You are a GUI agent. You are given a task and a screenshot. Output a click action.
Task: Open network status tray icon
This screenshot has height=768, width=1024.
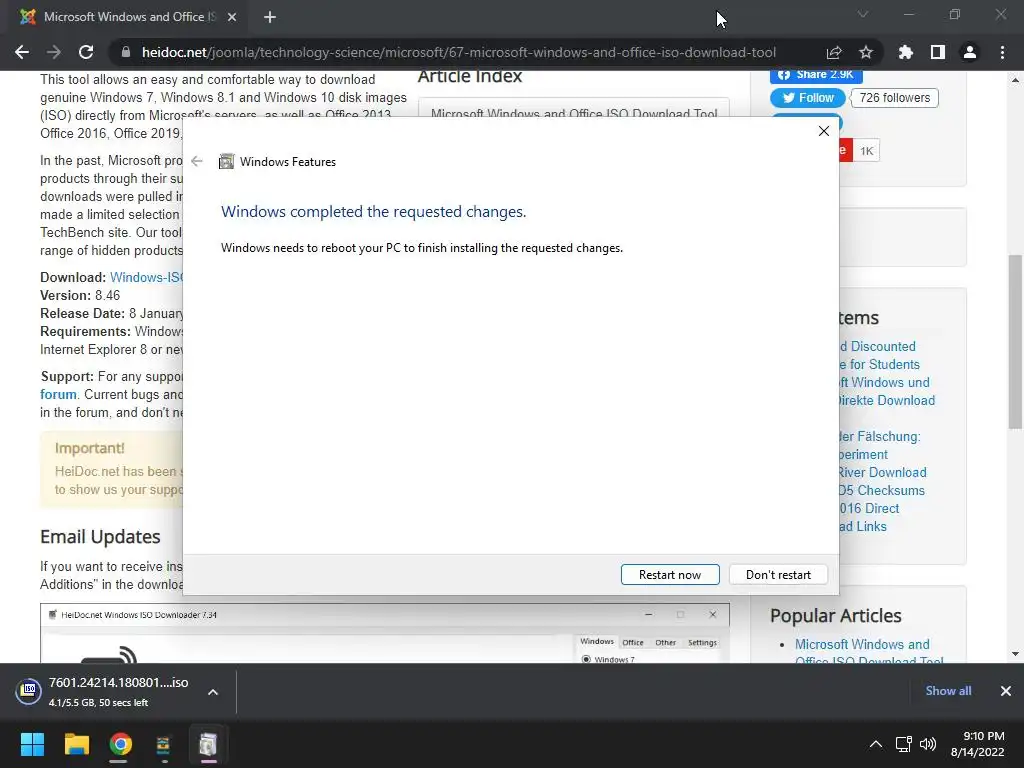(x=904, y=744)
